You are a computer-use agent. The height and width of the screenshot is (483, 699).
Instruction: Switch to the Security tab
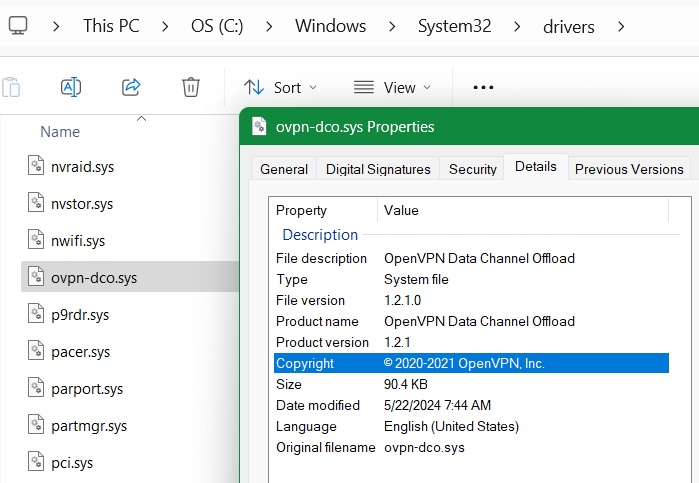(473, 169)
